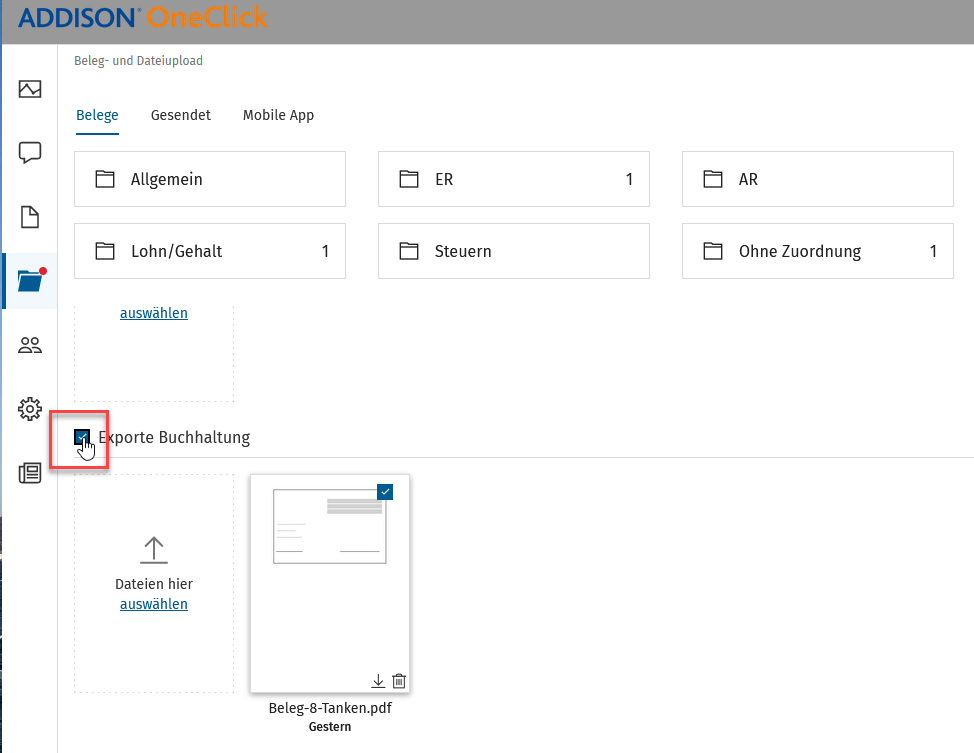Click the auswählen link below Dateien hier

[x=154, y=604]
